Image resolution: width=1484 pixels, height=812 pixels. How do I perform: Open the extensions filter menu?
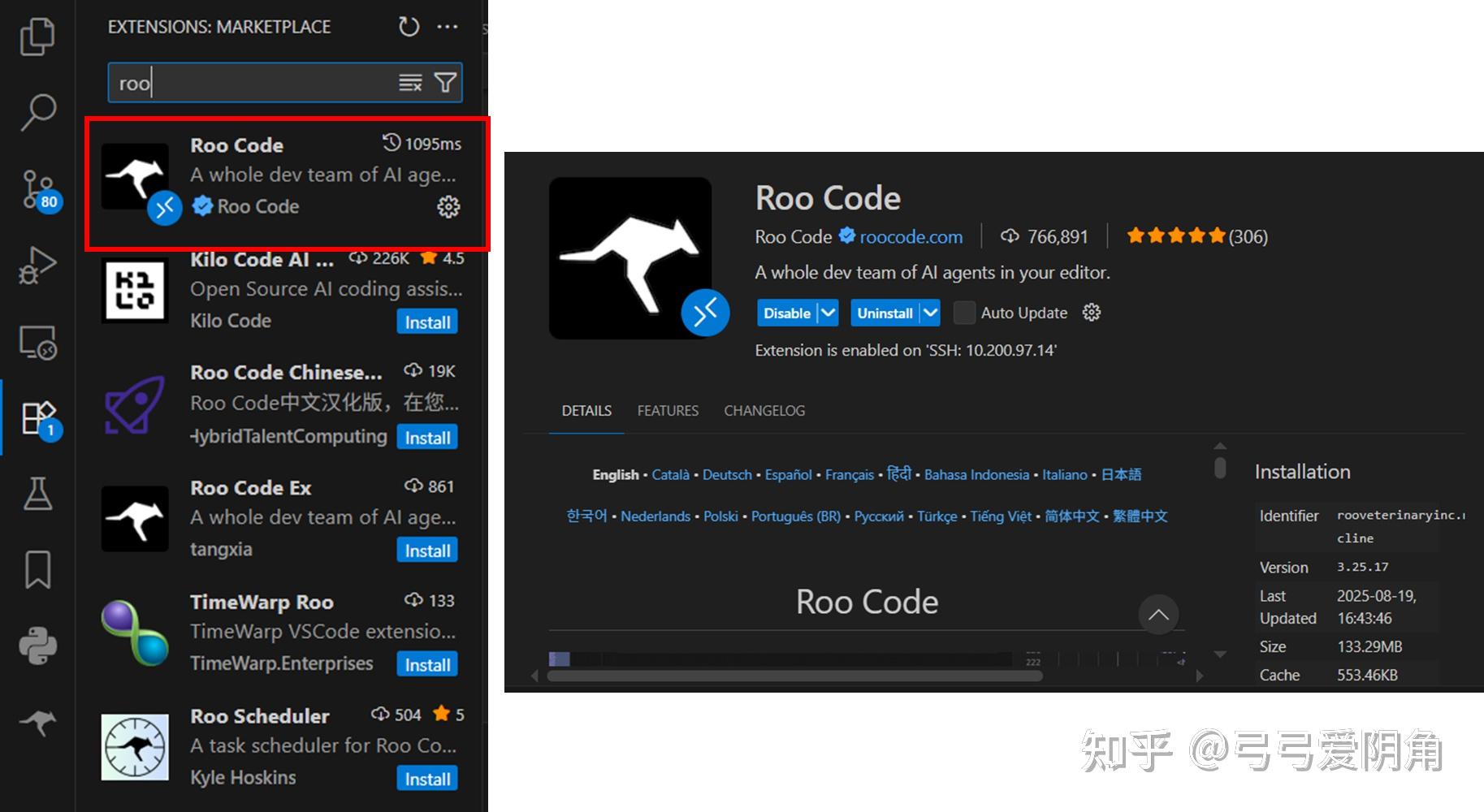point(445,83)
